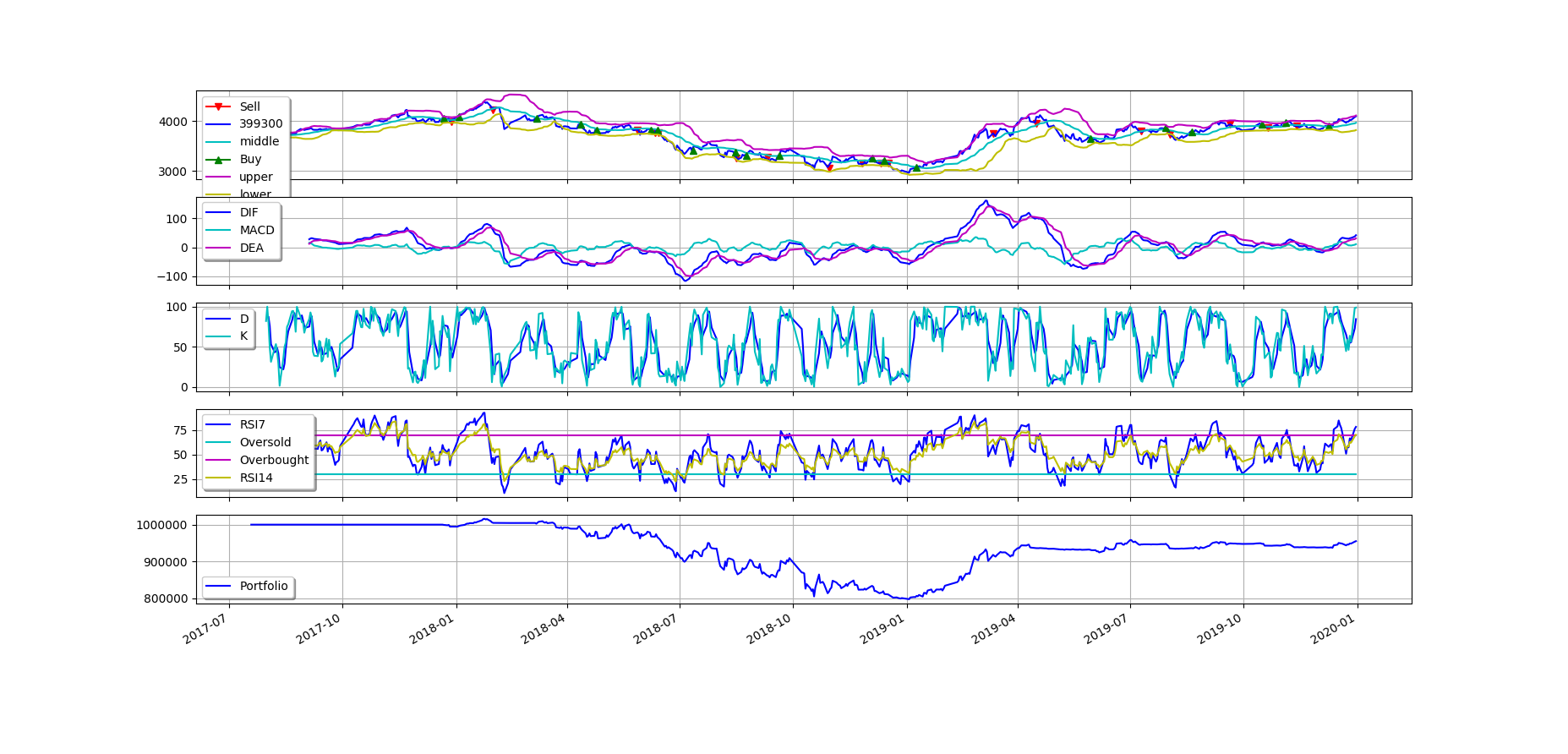Select the upper band legend label
Image resolution: width=1568 pixels, height=754 pixels.
[x=256, y=178]
